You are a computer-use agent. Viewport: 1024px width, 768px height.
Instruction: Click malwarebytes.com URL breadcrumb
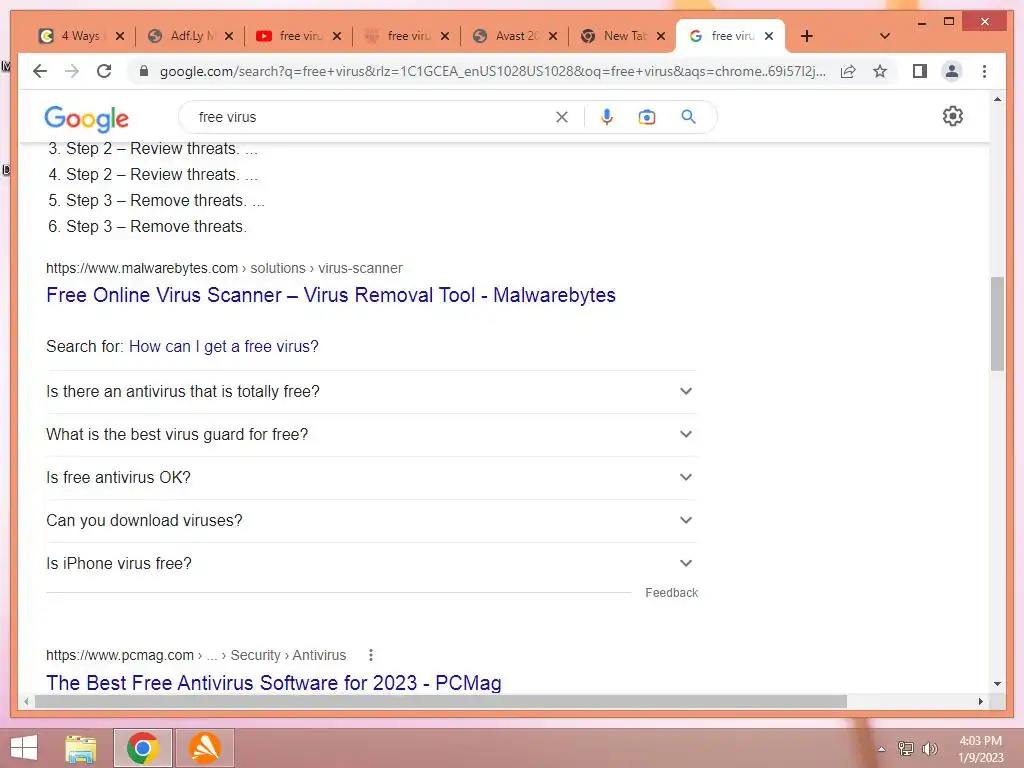[x=224, y=268]
